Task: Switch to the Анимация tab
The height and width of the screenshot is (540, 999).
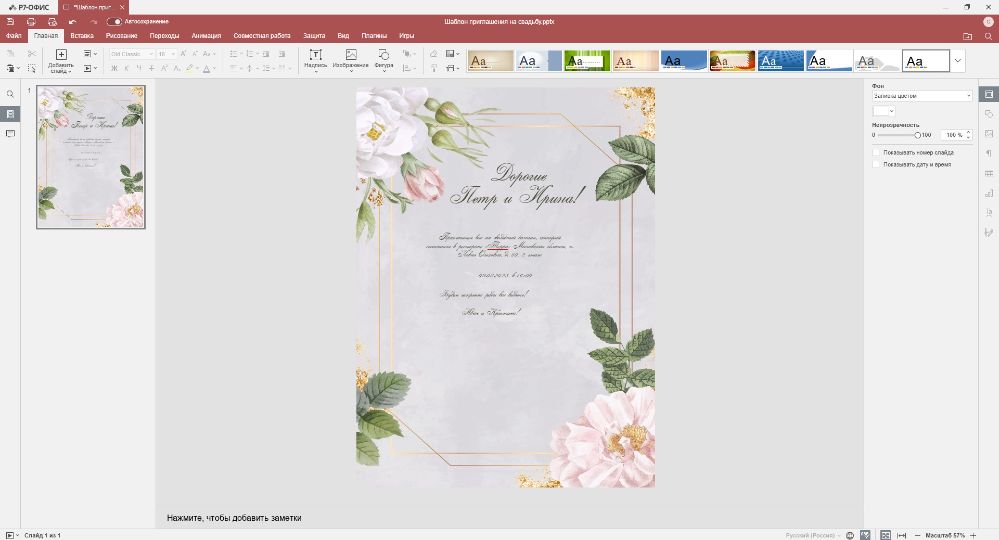Action: pos(206,36)
